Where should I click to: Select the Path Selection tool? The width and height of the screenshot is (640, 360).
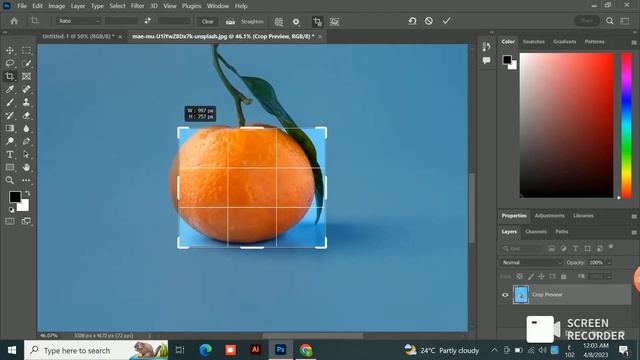point(27,155)
